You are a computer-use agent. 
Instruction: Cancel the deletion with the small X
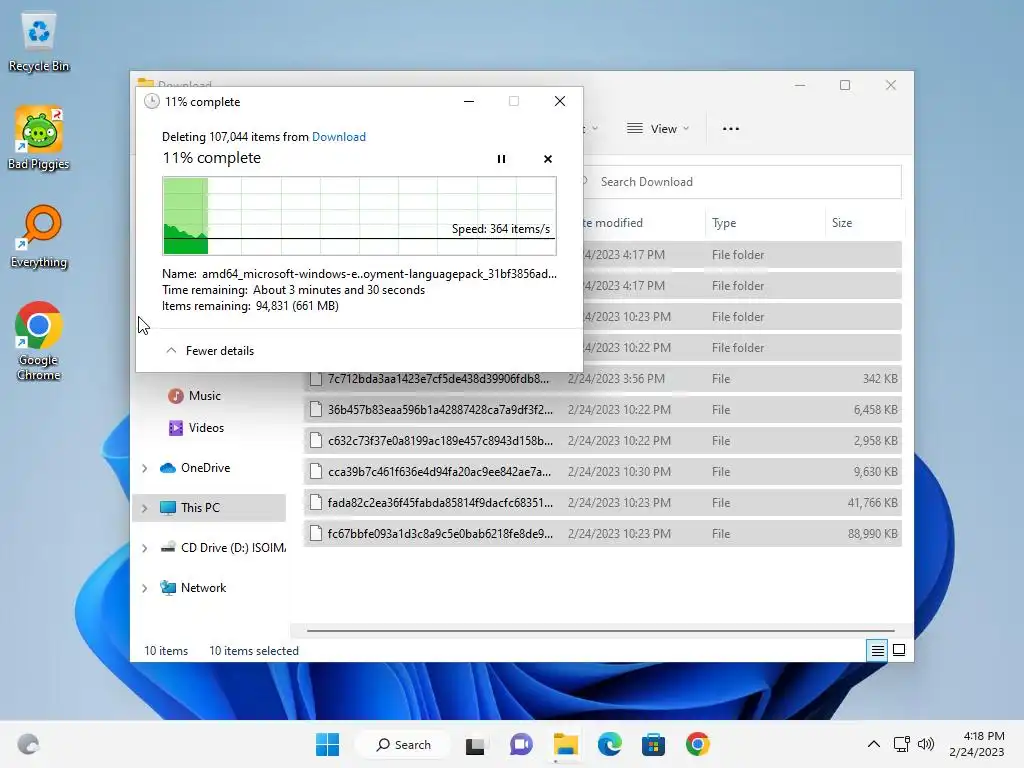coord(548,159)
